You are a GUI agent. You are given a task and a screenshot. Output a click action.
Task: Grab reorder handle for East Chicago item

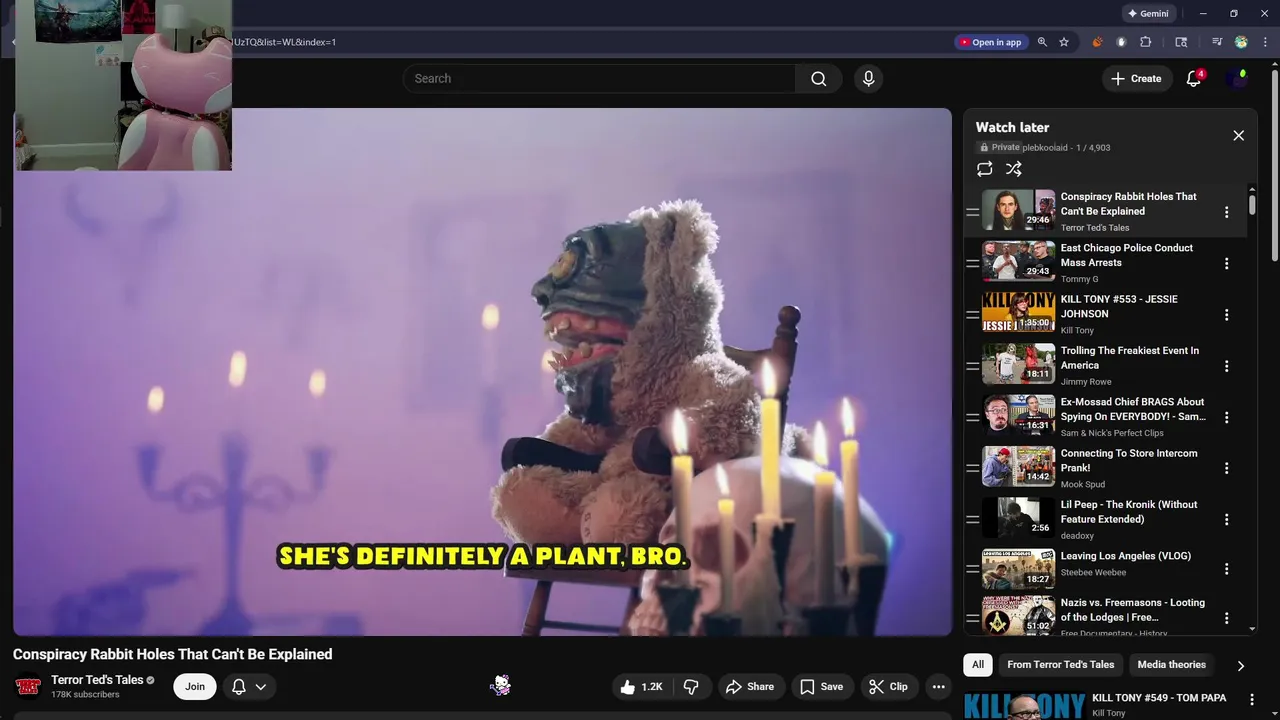click(x=972, y=263)
